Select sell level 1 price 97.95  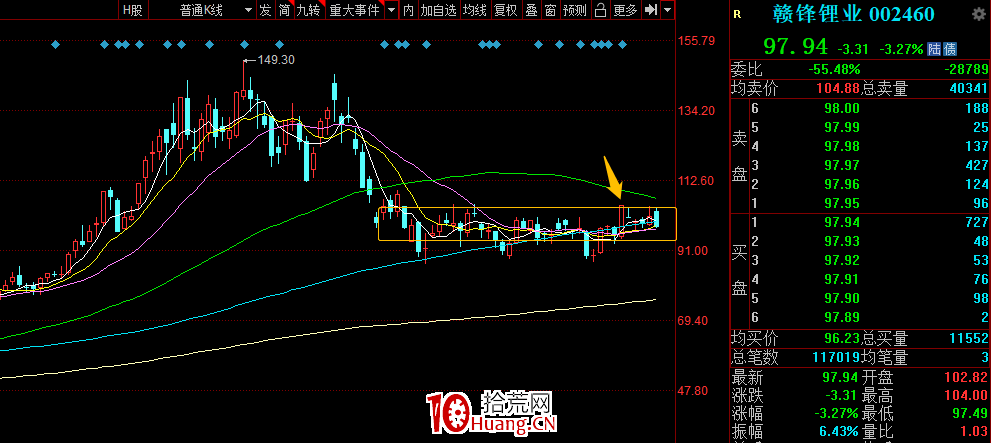tap(842, 203)
